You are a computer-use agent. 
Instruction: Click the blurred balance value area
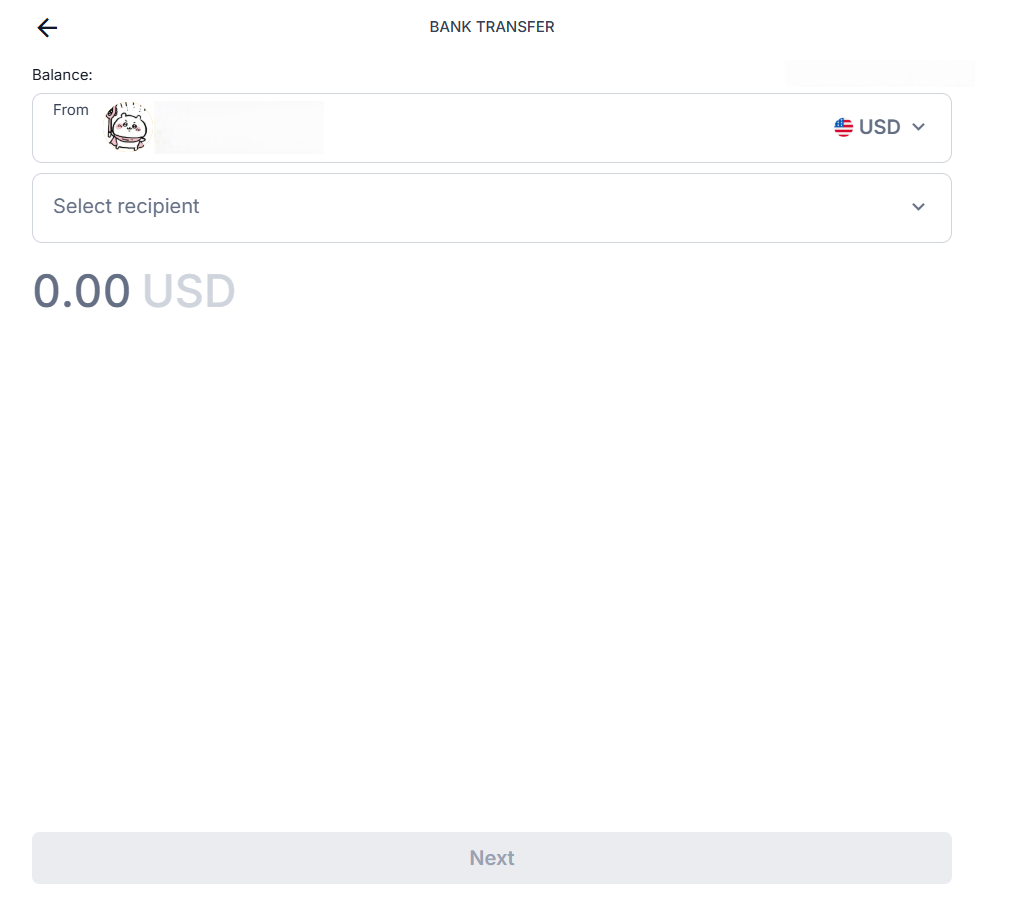pyautogui.click(x=879, y=73)
